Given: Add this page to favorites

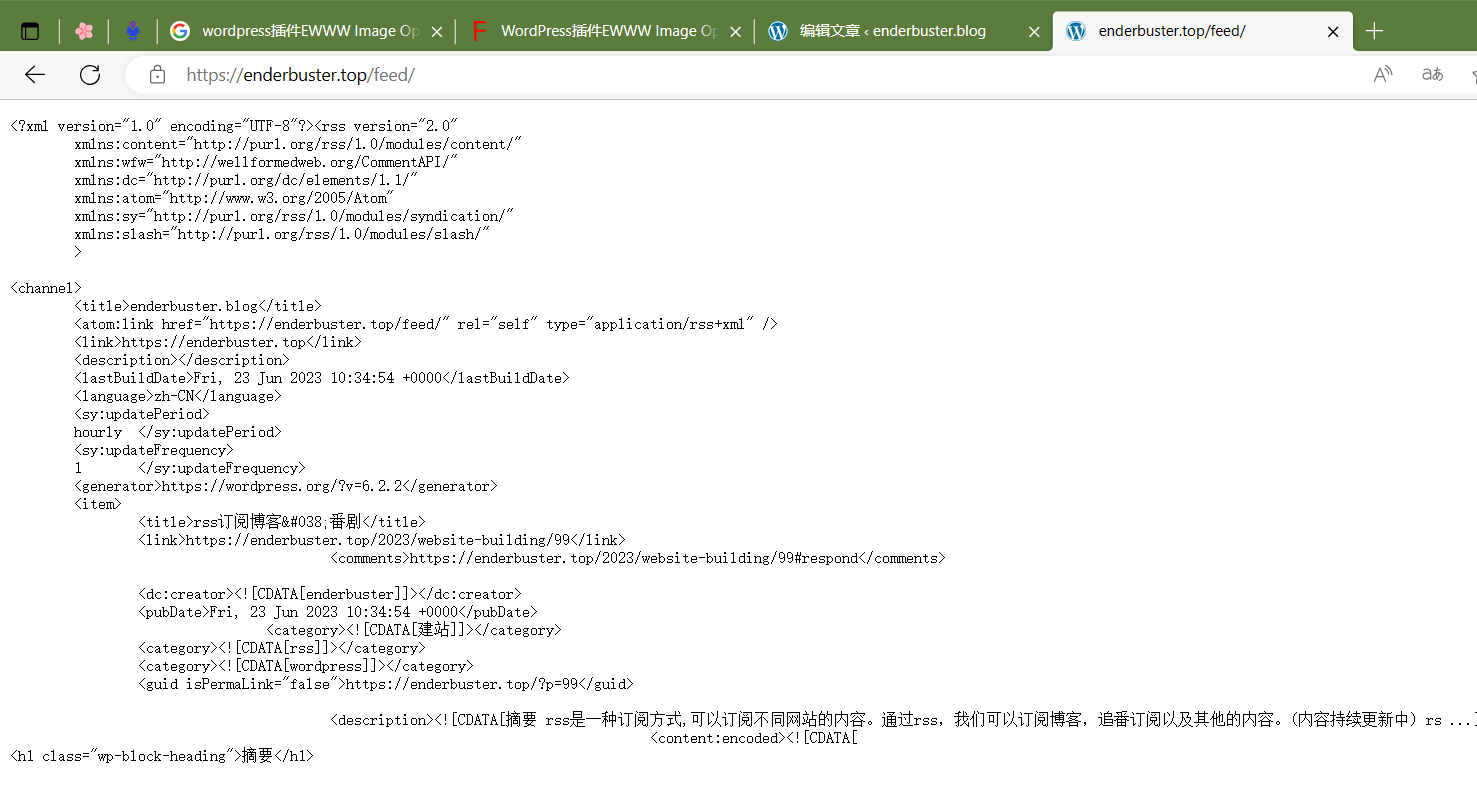Looking at the screenshot, I should click(x=1472, y=74).
